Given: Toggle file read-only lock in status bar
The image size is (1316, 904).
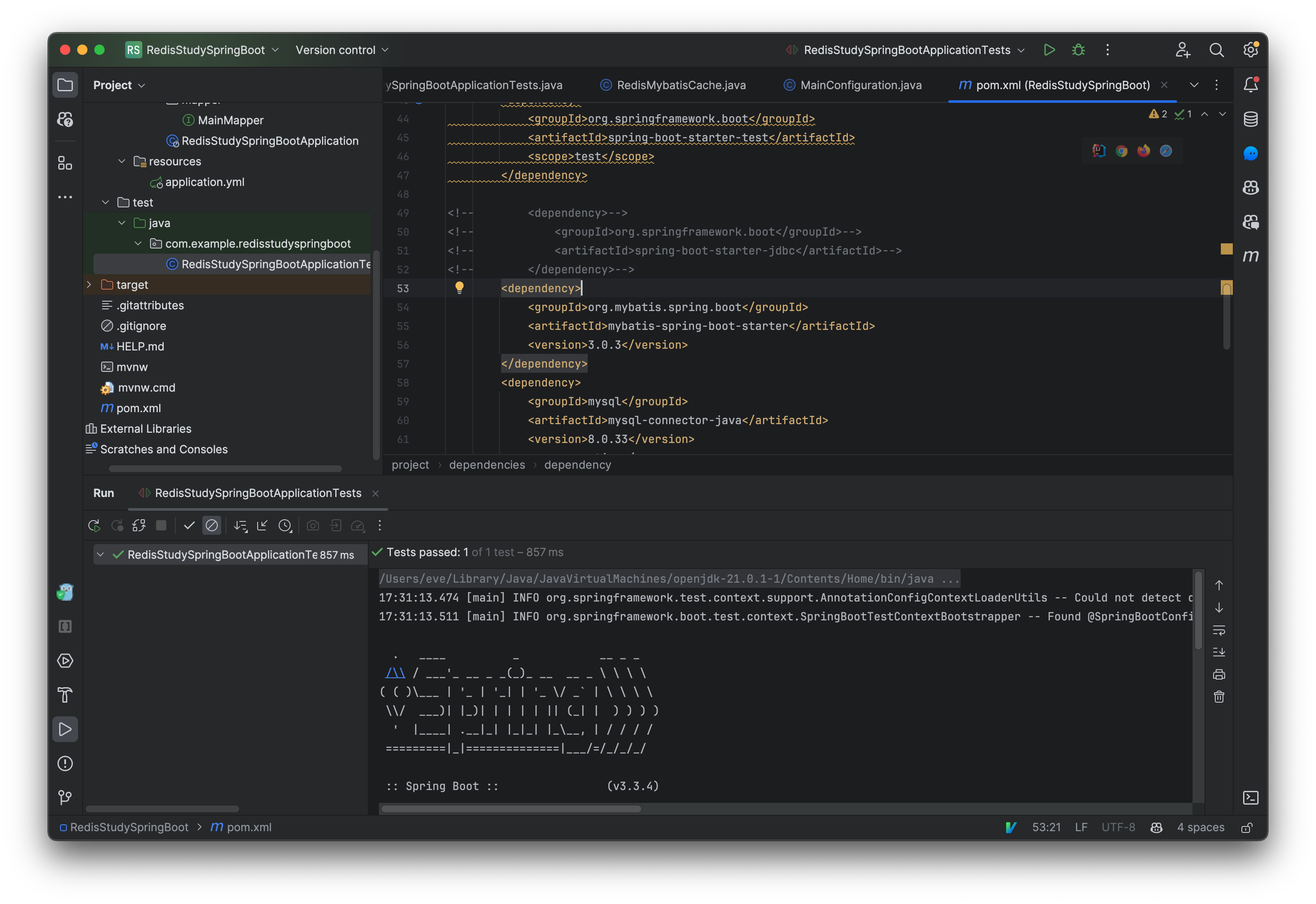Looking at the screenshot, I should (1247, 828).
